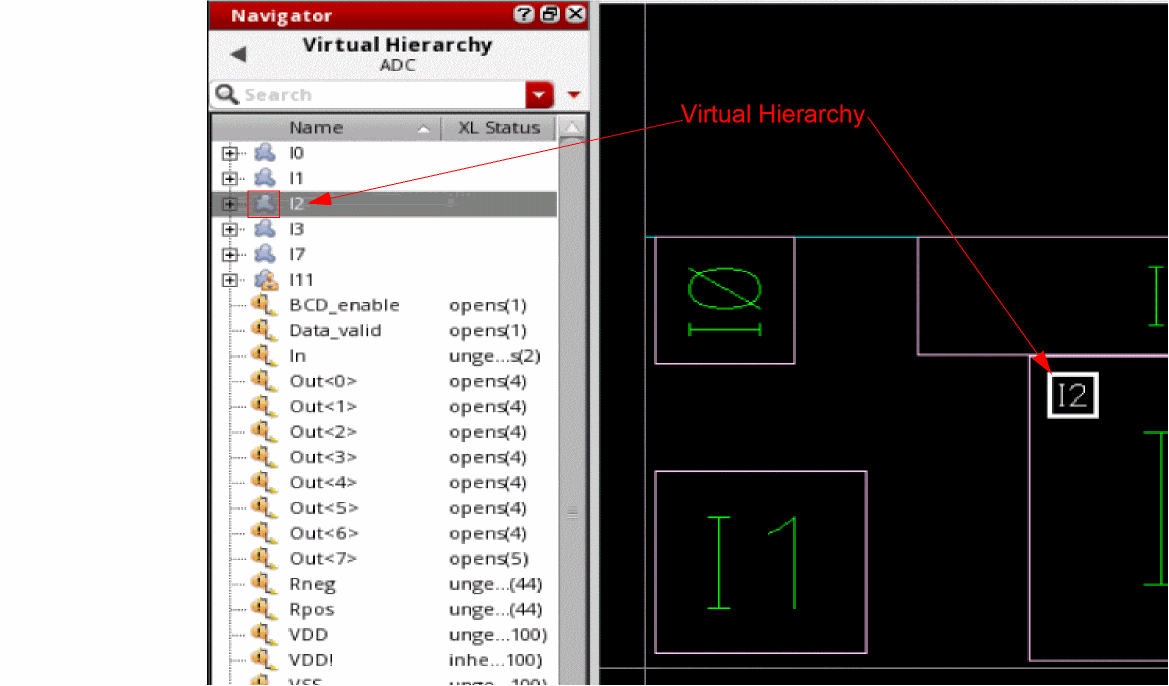Select the Rpos net name

coord(312,610)
